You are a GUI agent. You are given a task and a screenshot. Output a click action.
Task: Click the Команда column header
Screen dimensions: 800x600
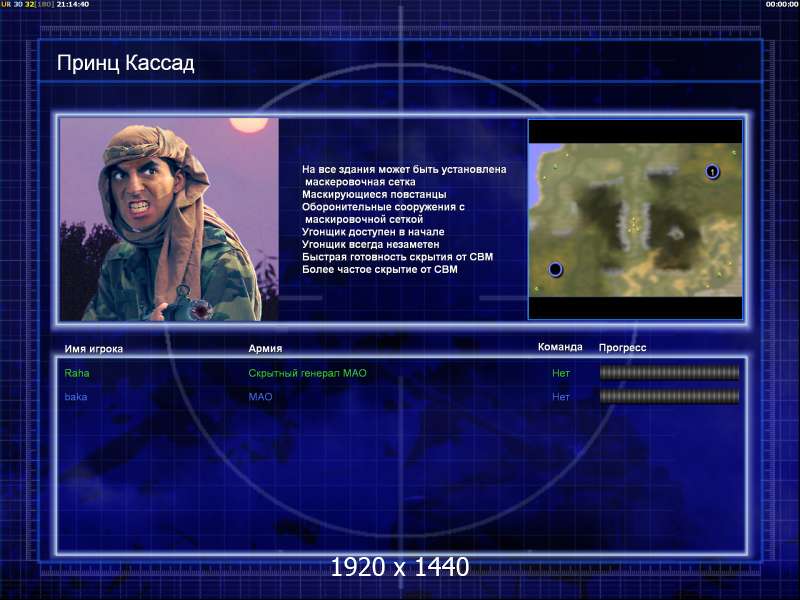pos(560,347)
